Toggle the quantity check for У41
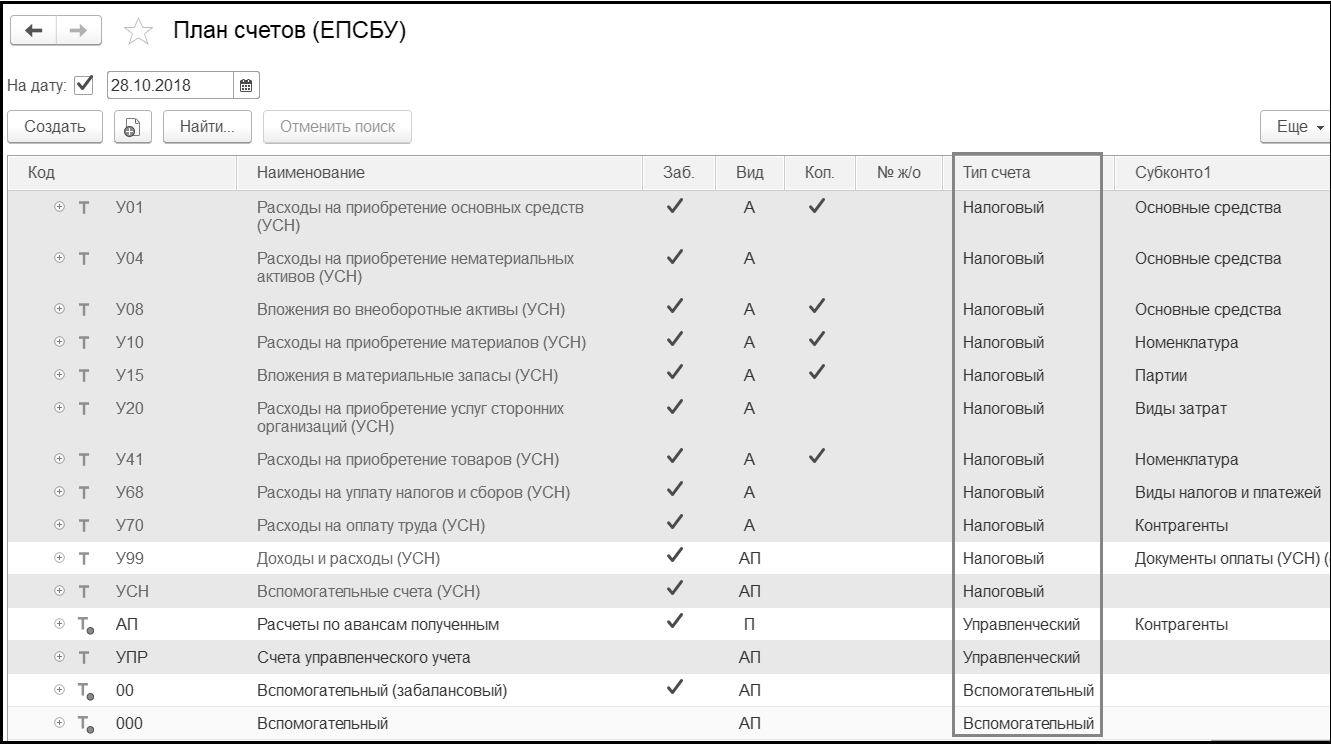The height and width of the screenshot is (744, 1331). pos(817,458)
